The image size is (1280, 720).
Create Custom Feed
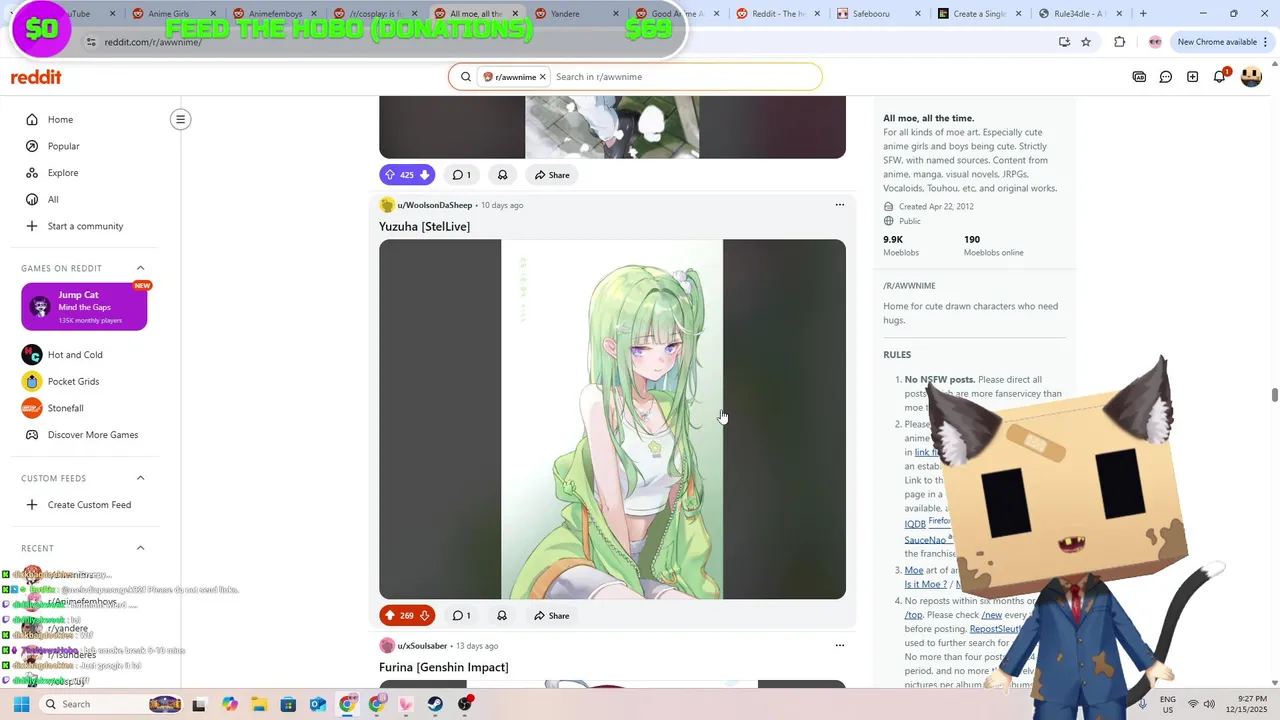(x=89, y=505)
